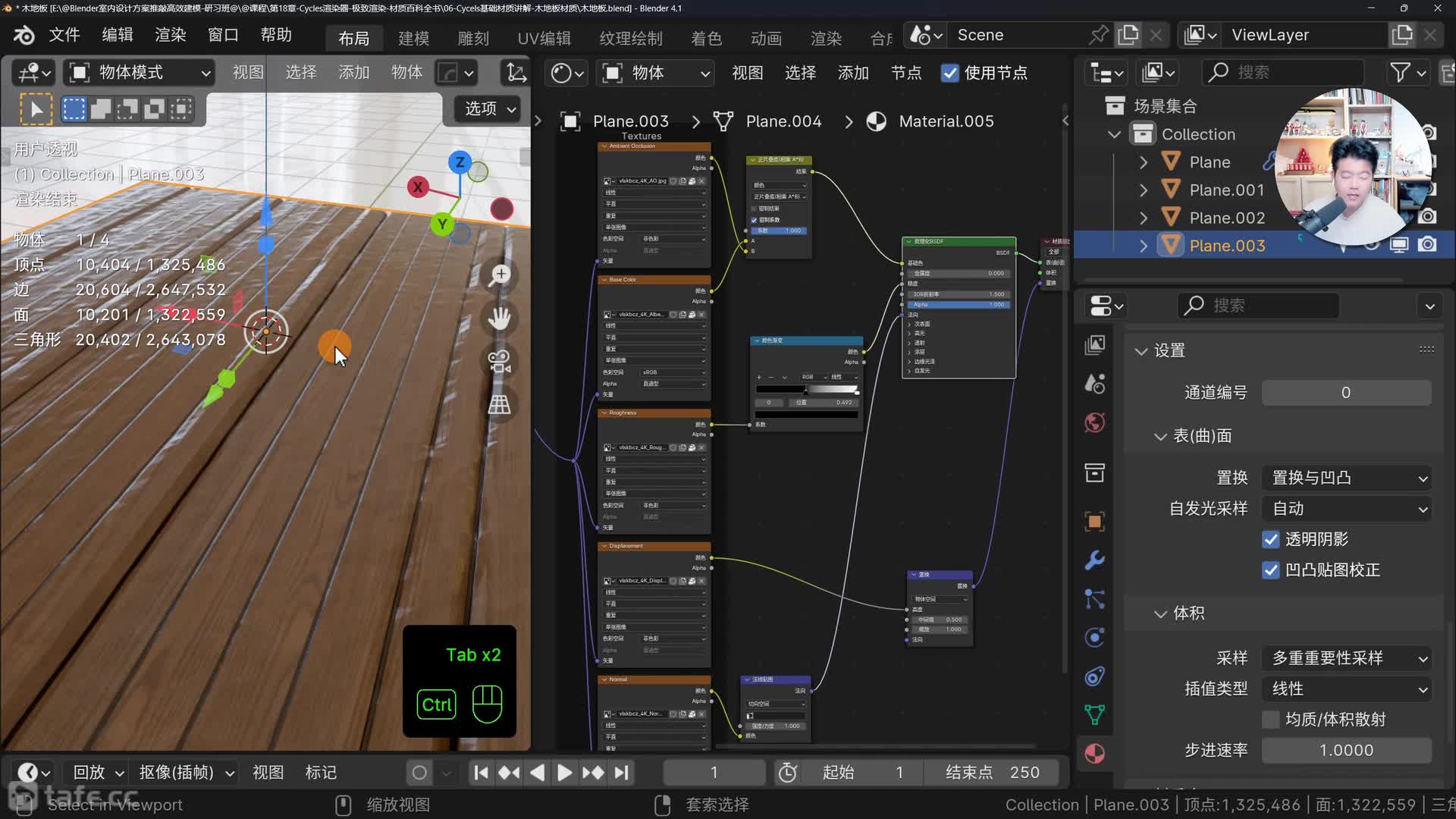
Task: Click the pan hand viewport gizmo
Action: (x=500, y=318)
